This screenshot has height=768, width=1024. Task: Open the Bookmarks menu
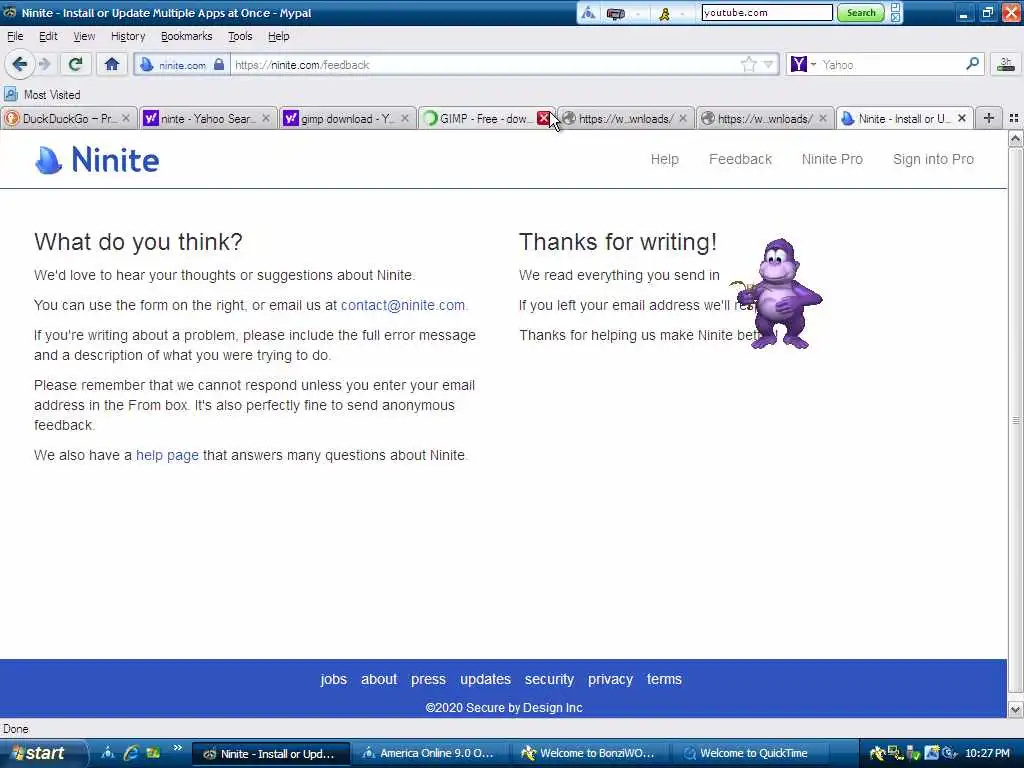(186, 36)
